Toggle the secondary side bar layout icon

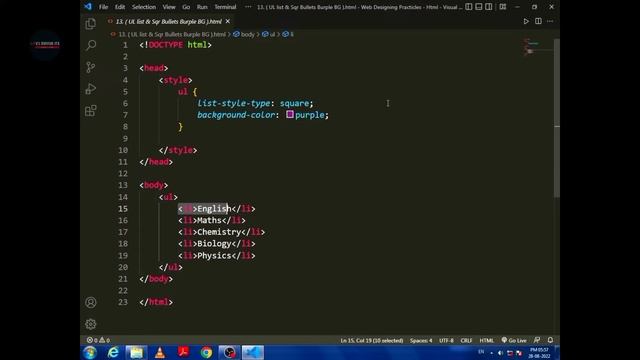(489, 7)
